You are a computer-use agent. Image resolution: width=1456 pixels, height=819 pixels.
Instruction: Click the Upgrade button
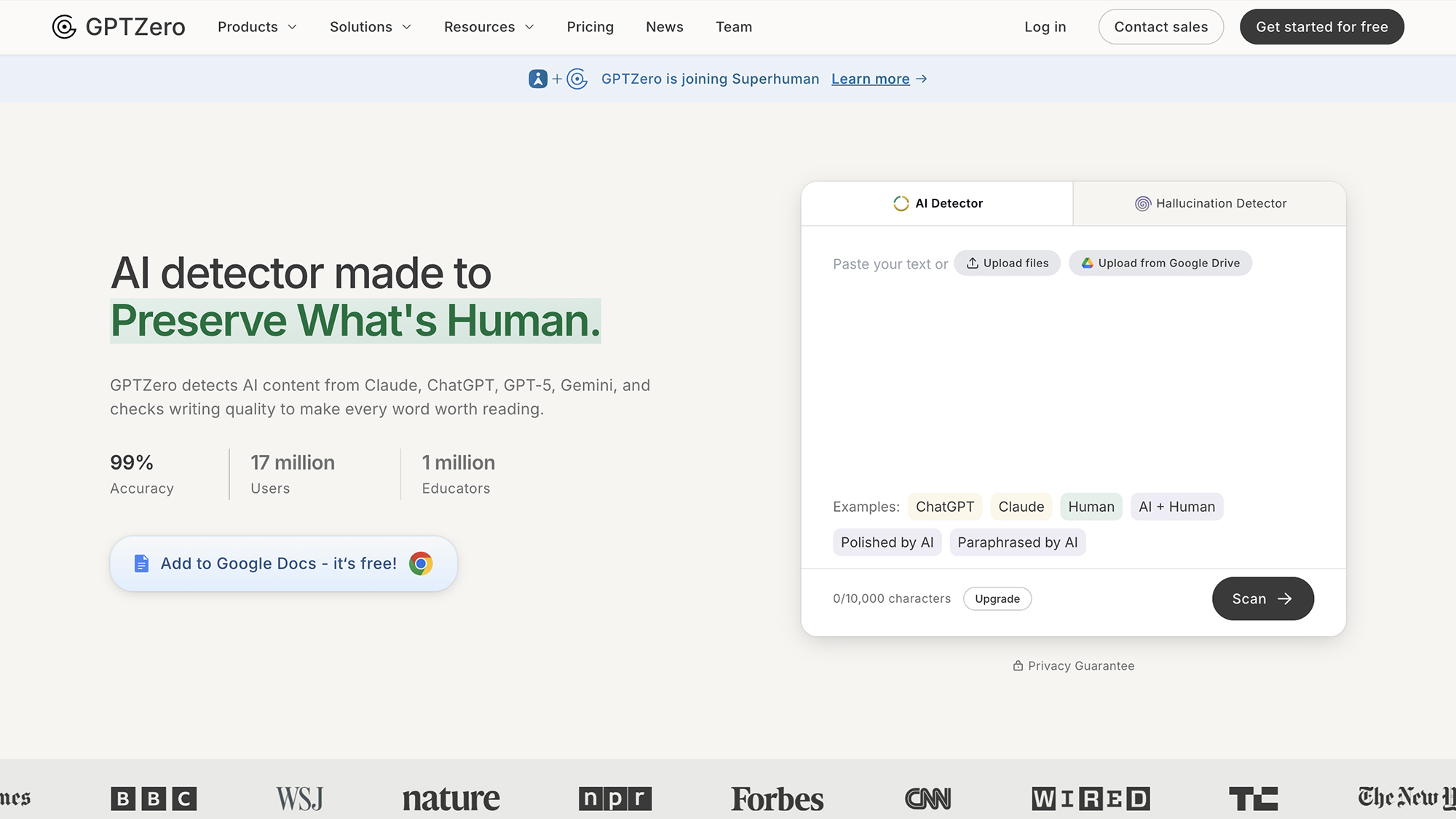997,598
